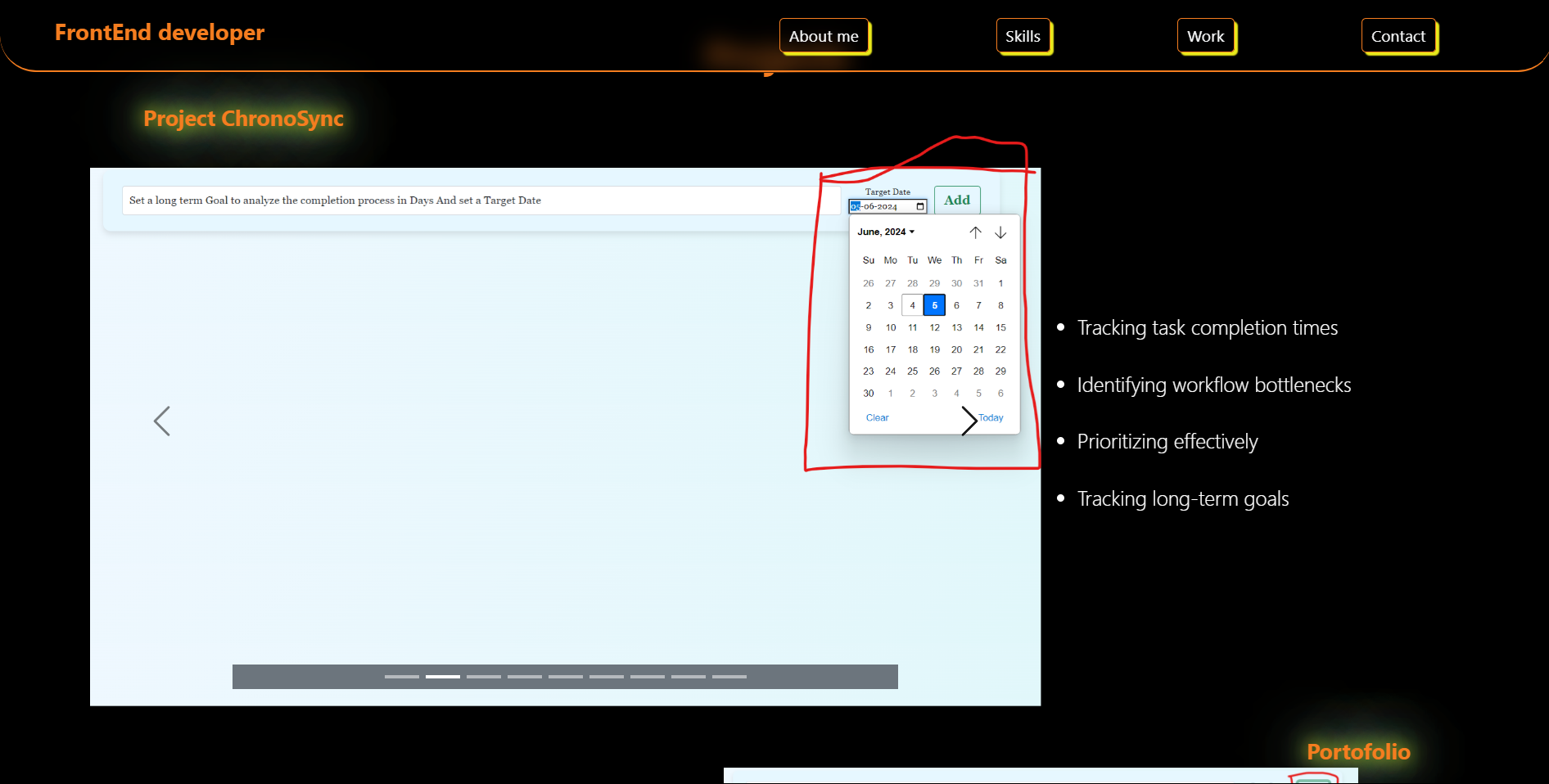Select the fourth carousel slide indicator

tap(525, 677)
